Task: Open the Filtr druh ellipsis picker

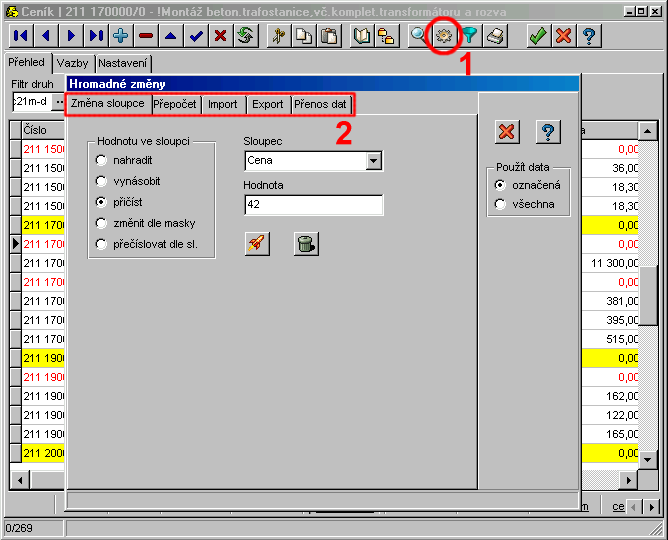Action: [59, 102]
